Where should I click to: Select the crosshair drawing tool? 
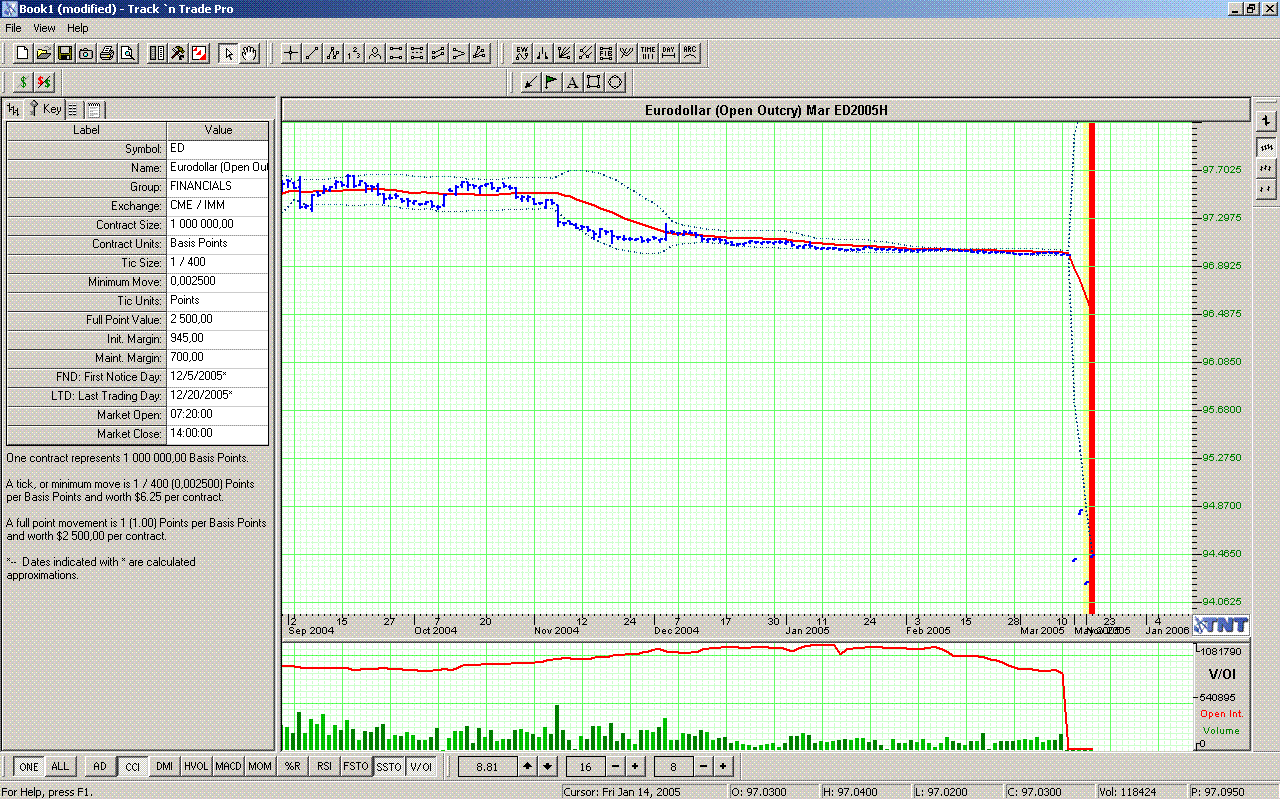tap(291, 53)
